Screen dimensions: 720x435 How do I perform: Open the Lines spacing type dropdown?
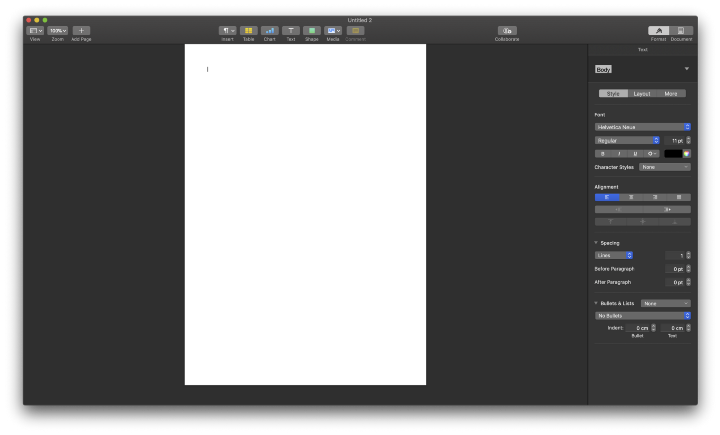(614, 255)
